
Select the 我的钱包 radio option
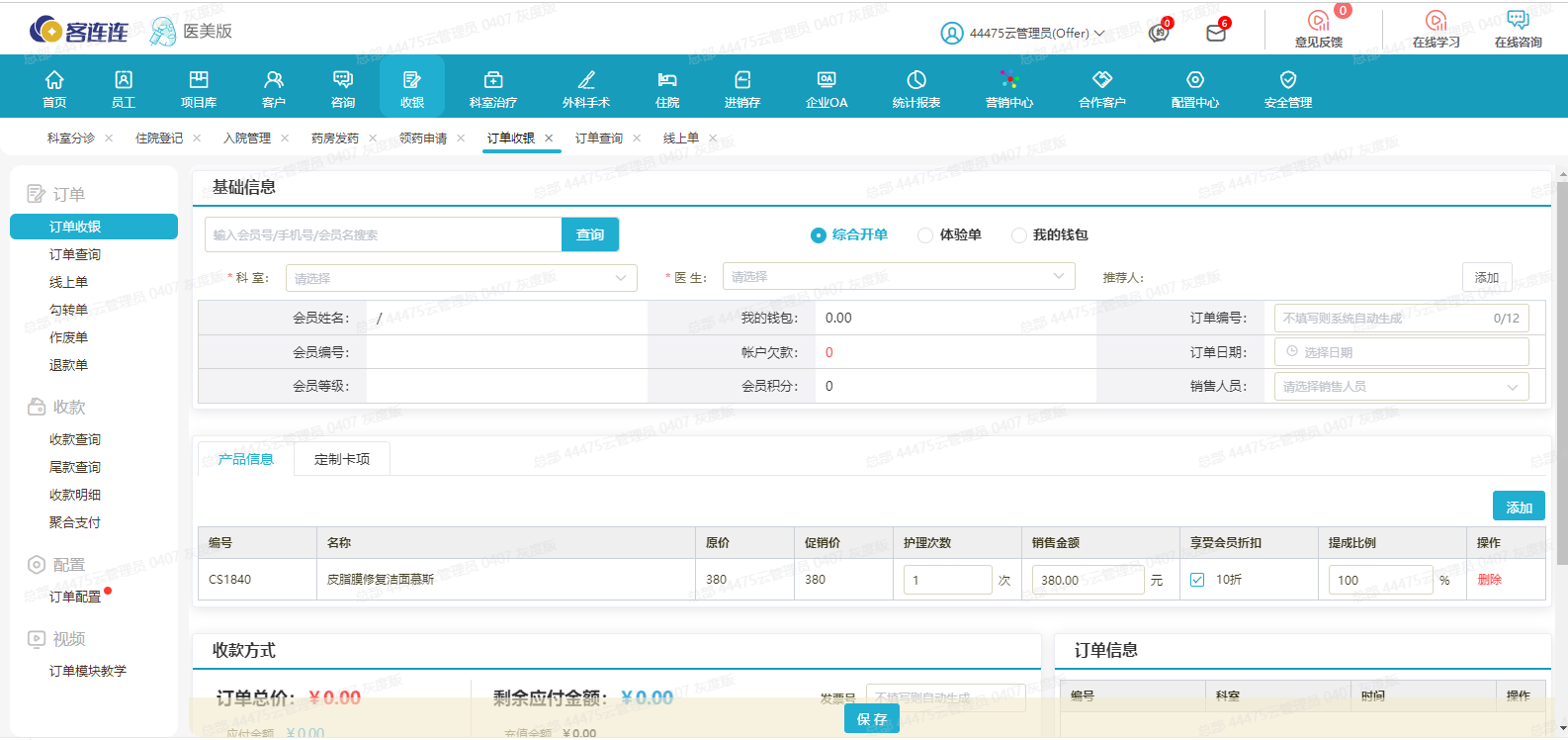pos(1019,235)
